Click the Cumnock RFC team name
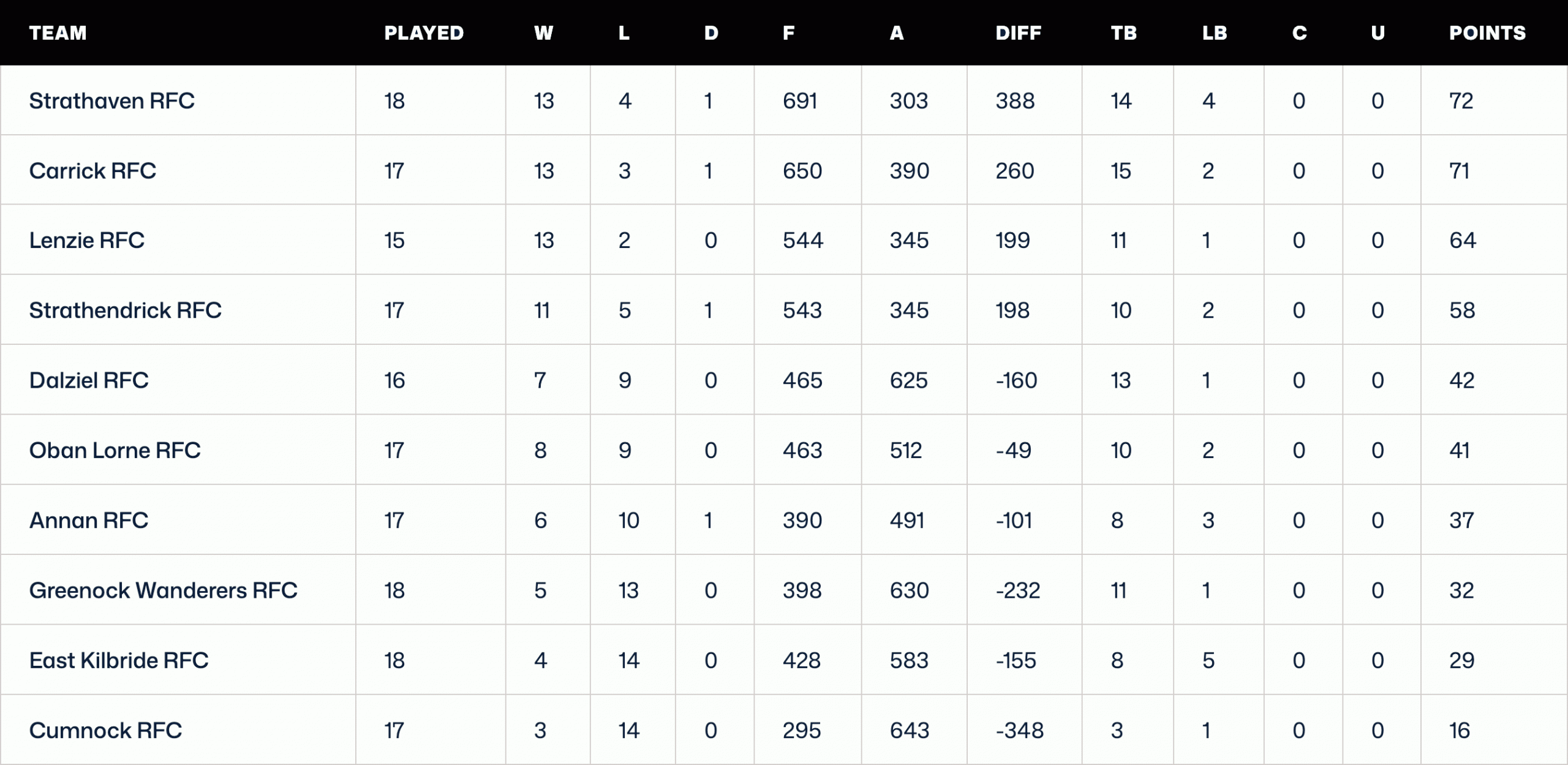Viewport: 1568px width, 765px height. click(105, 731)
